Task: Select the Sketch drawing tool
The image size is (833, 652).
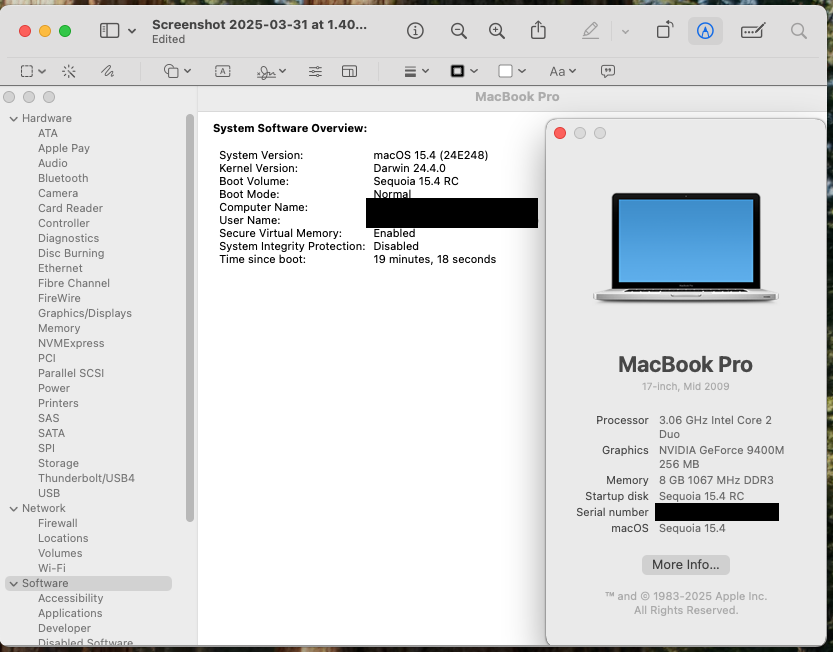Action: [x=107, y=71]
